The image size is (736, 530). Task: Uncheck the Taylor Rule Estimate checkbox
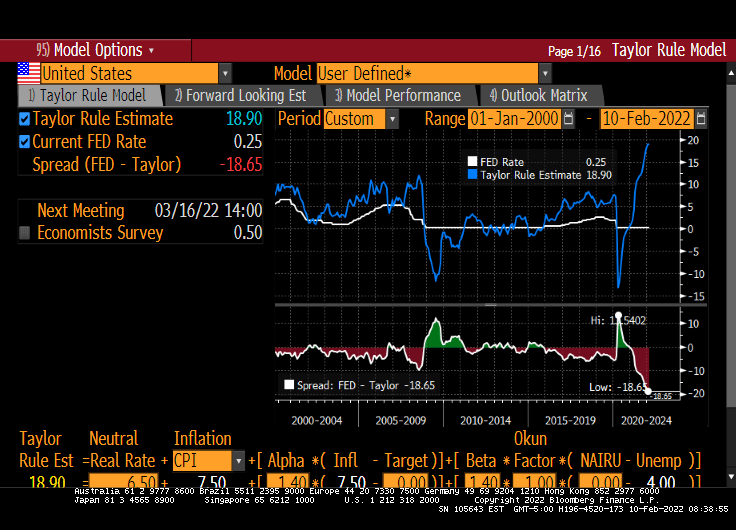pyautogui.click(x=25, y=119)
